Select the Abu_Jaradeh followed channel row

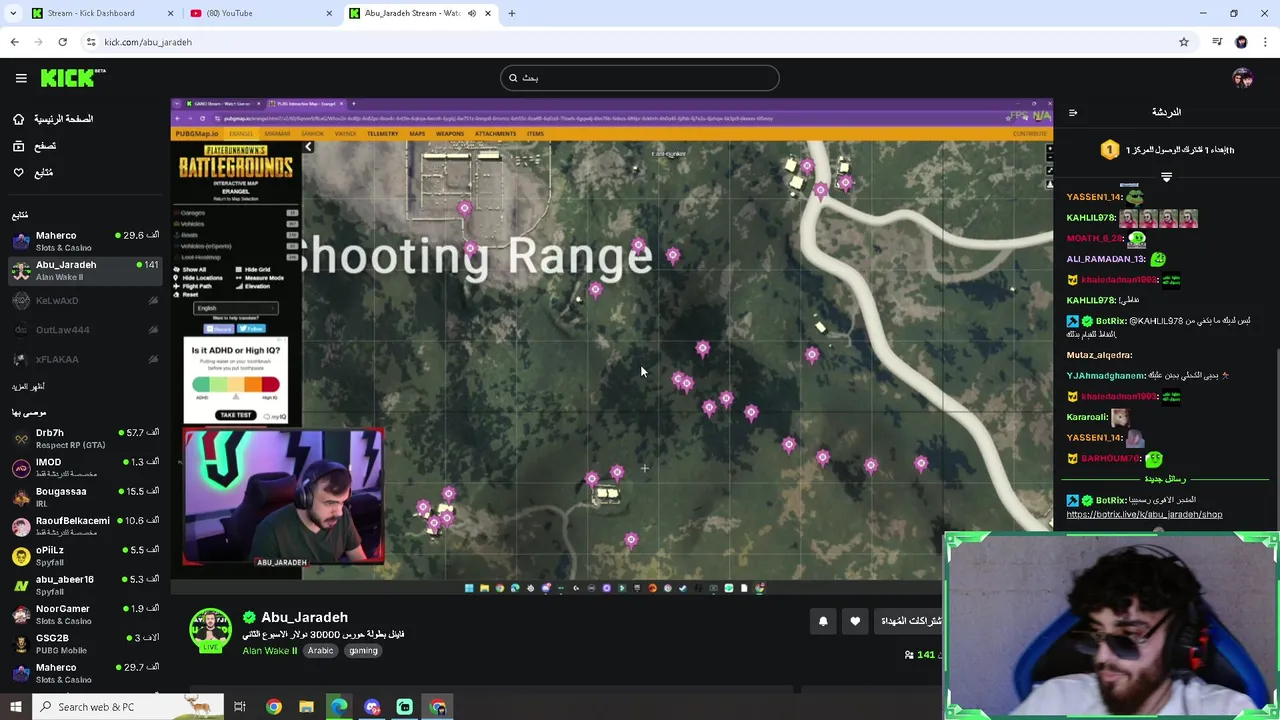[x=85, y=270]
